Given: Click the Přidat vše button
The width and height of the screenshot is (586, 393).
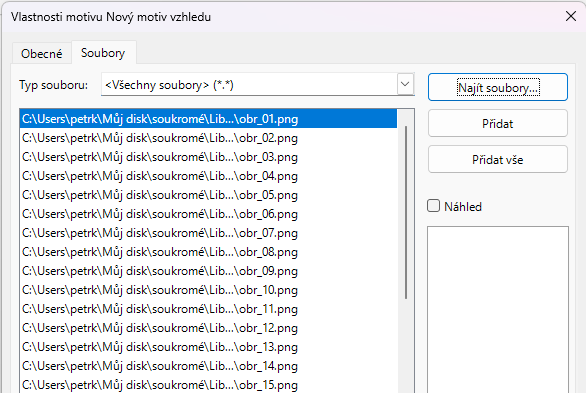Looking at the screenshot, I should (498, 160).
